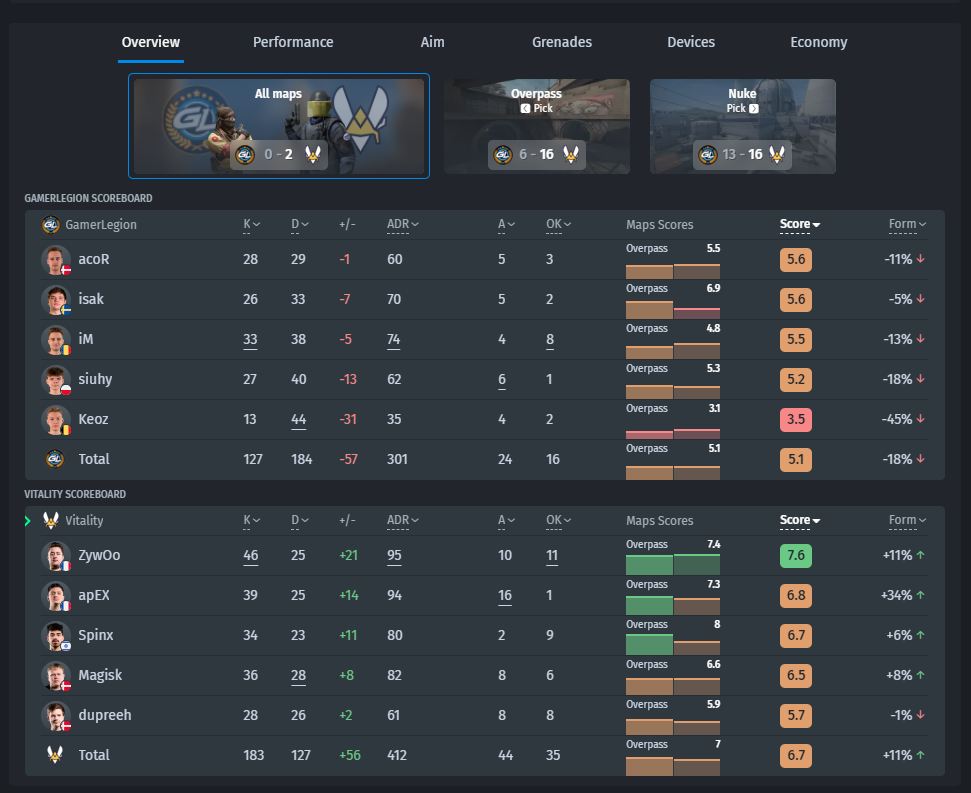Open ZywOo player name link
Image resolution: width=971 pixels, height=793 pixels.
point(99,555)
